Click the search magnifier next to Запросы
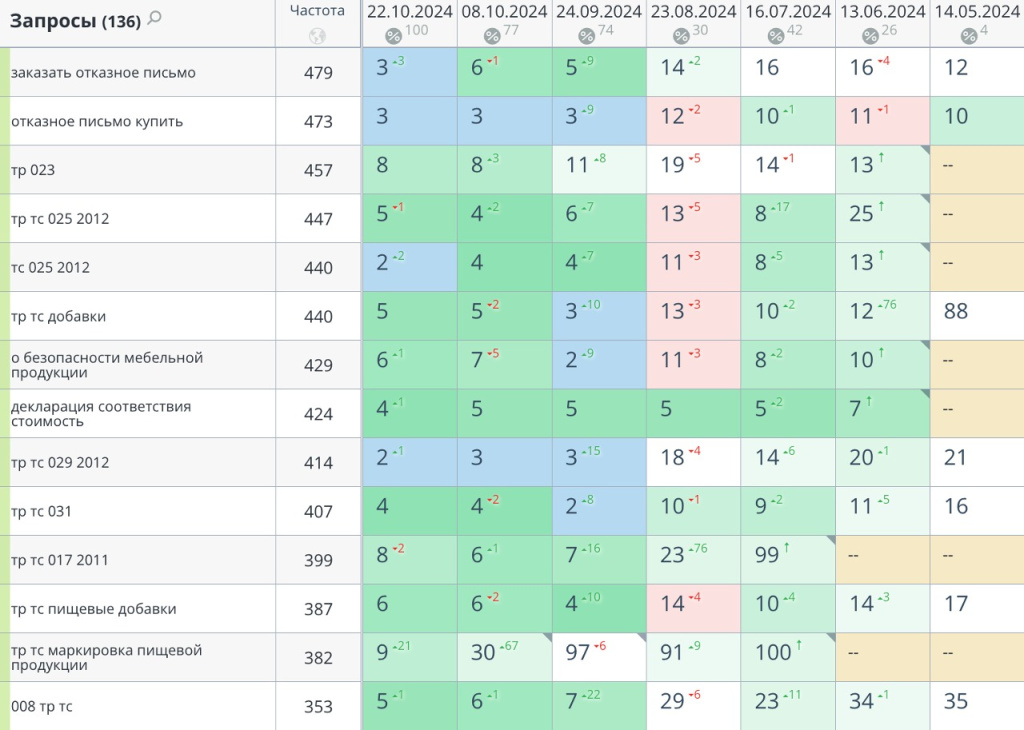 tap(154, 18)
